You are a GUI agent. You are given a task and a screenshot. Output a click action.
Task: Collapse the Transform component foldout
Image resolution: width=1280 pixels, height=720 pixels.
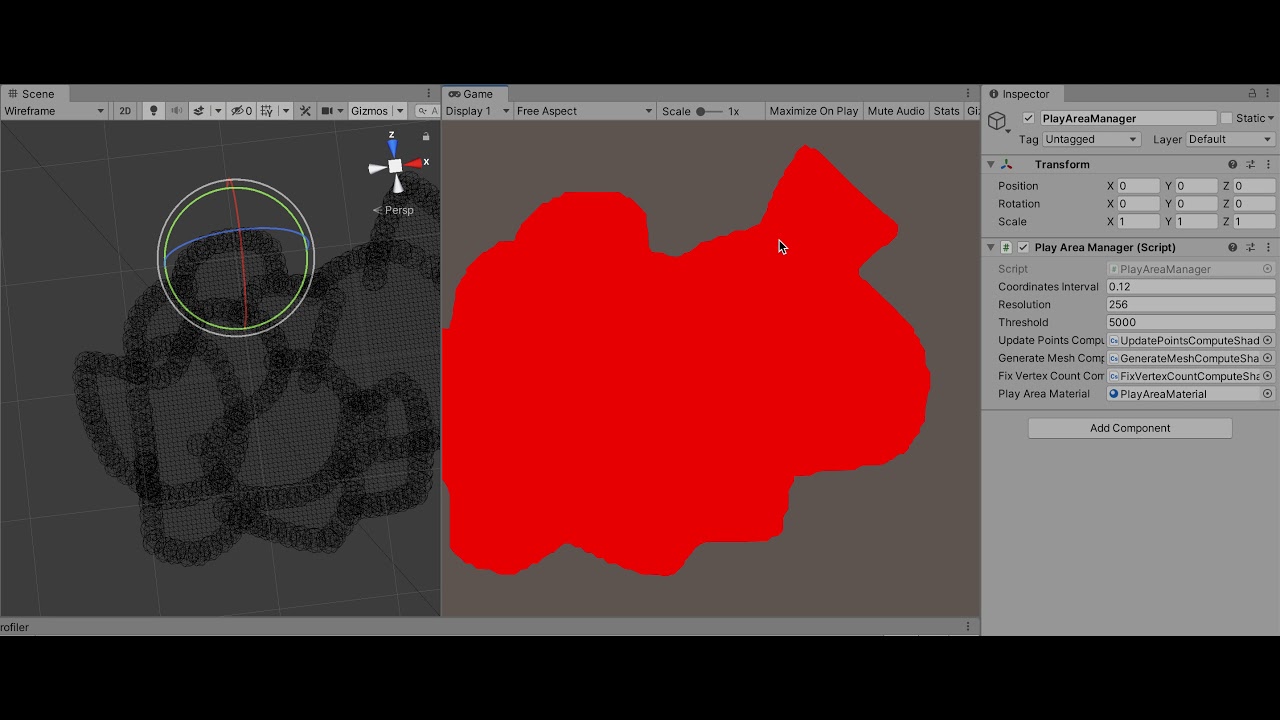tap(991, 164)
